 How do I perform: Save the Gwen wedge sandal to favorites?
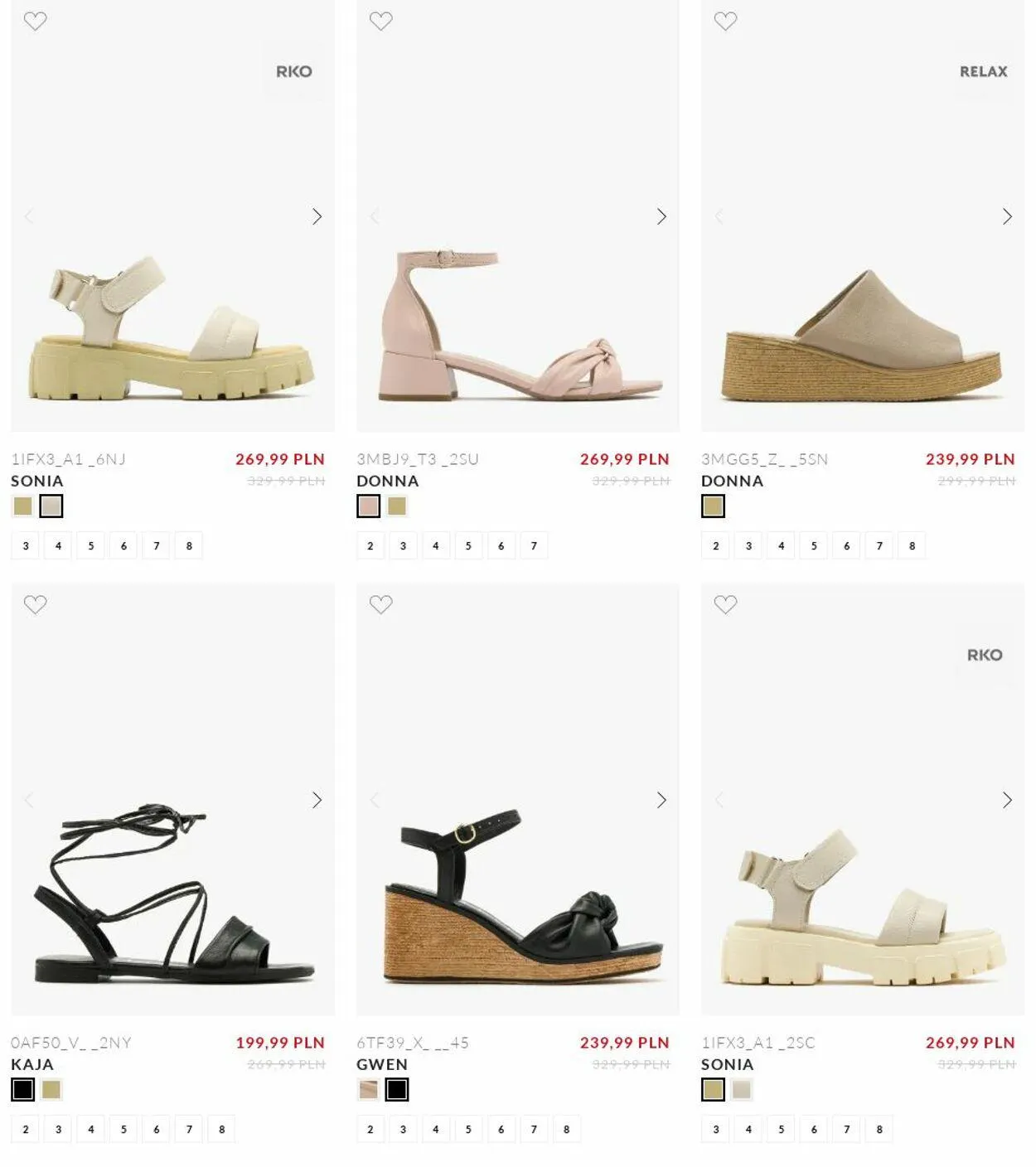pos(380,604)
